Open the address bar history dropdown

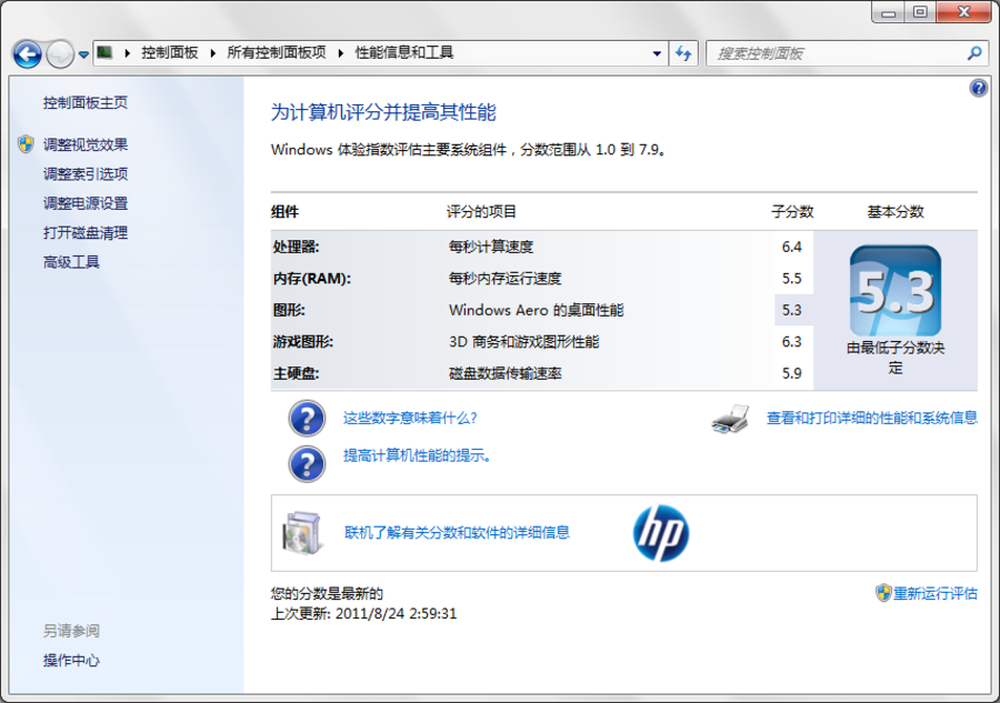tap(657, 53)
